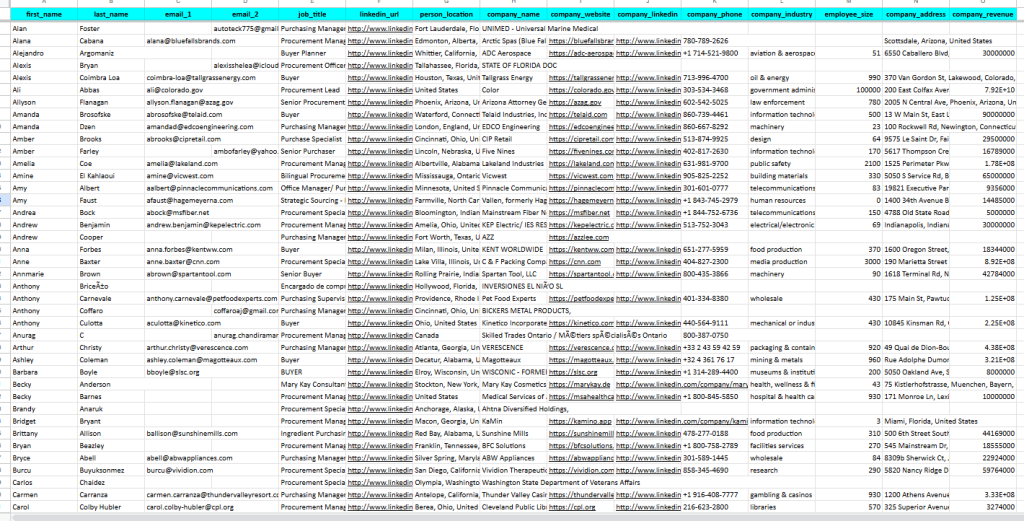
Task: Open the https://kamino.app website link
Action: coord(580,422)
